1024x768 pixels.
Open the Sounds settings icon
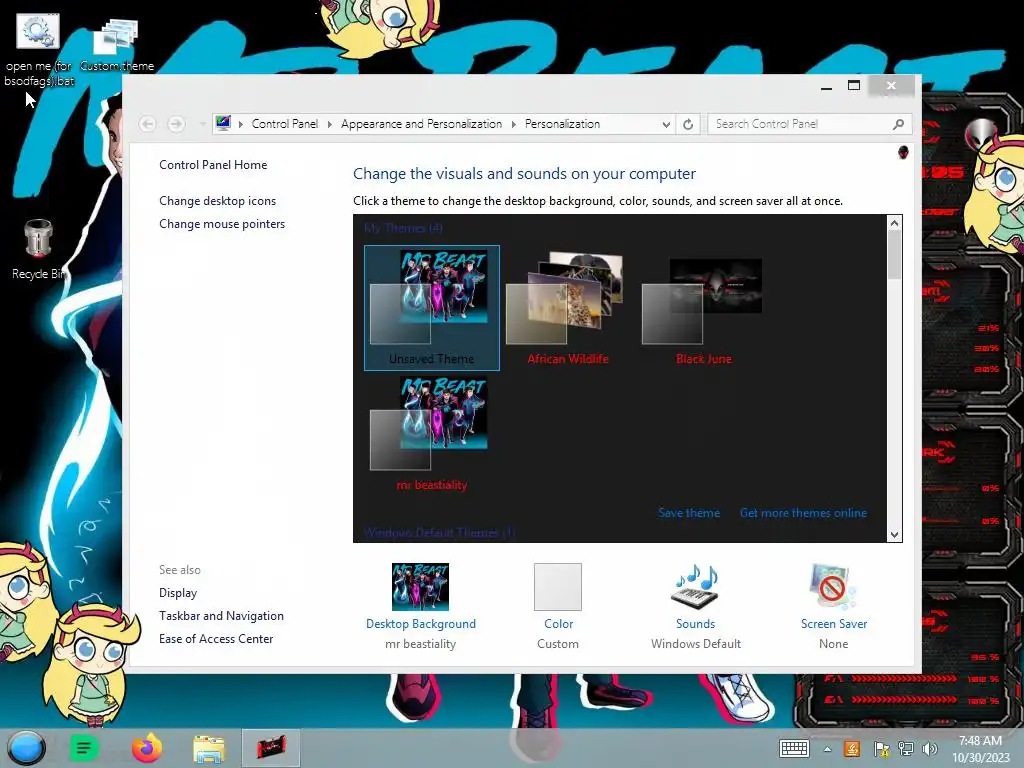(x=696, y=586)
